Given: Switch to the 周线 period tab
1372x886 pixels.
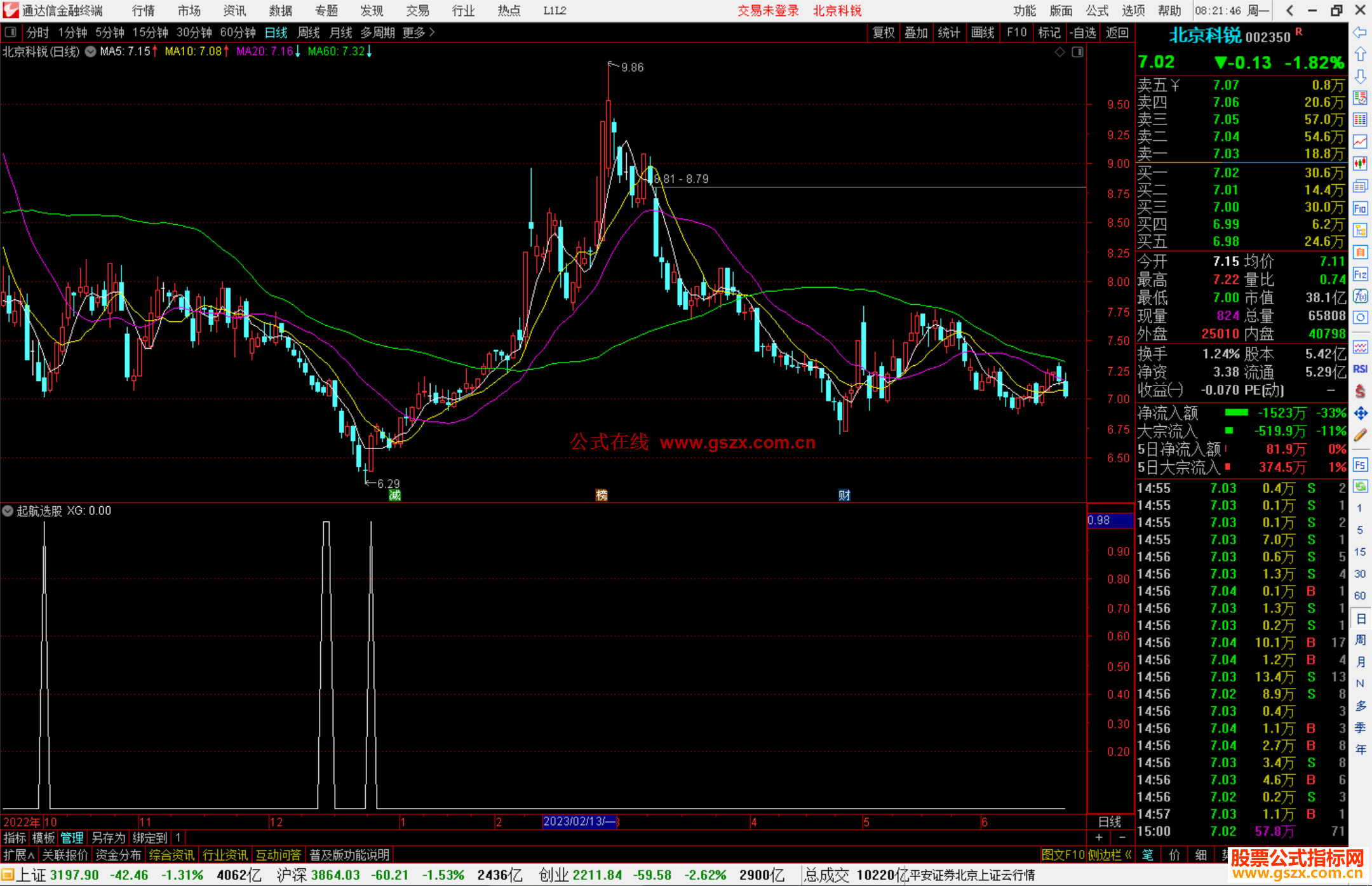Looking at the screenshot, I should click(x=309, y=32).
